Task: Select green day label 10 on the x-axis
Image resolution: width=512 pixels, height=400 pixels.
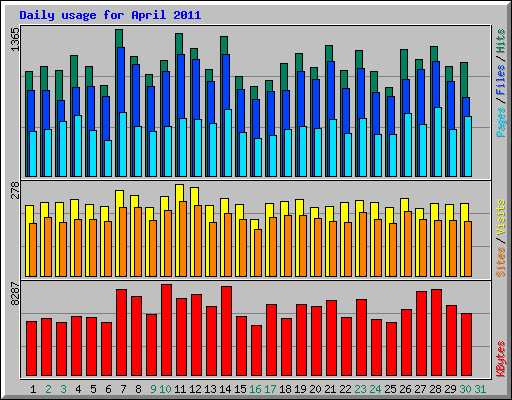Action: click(165, 389)
